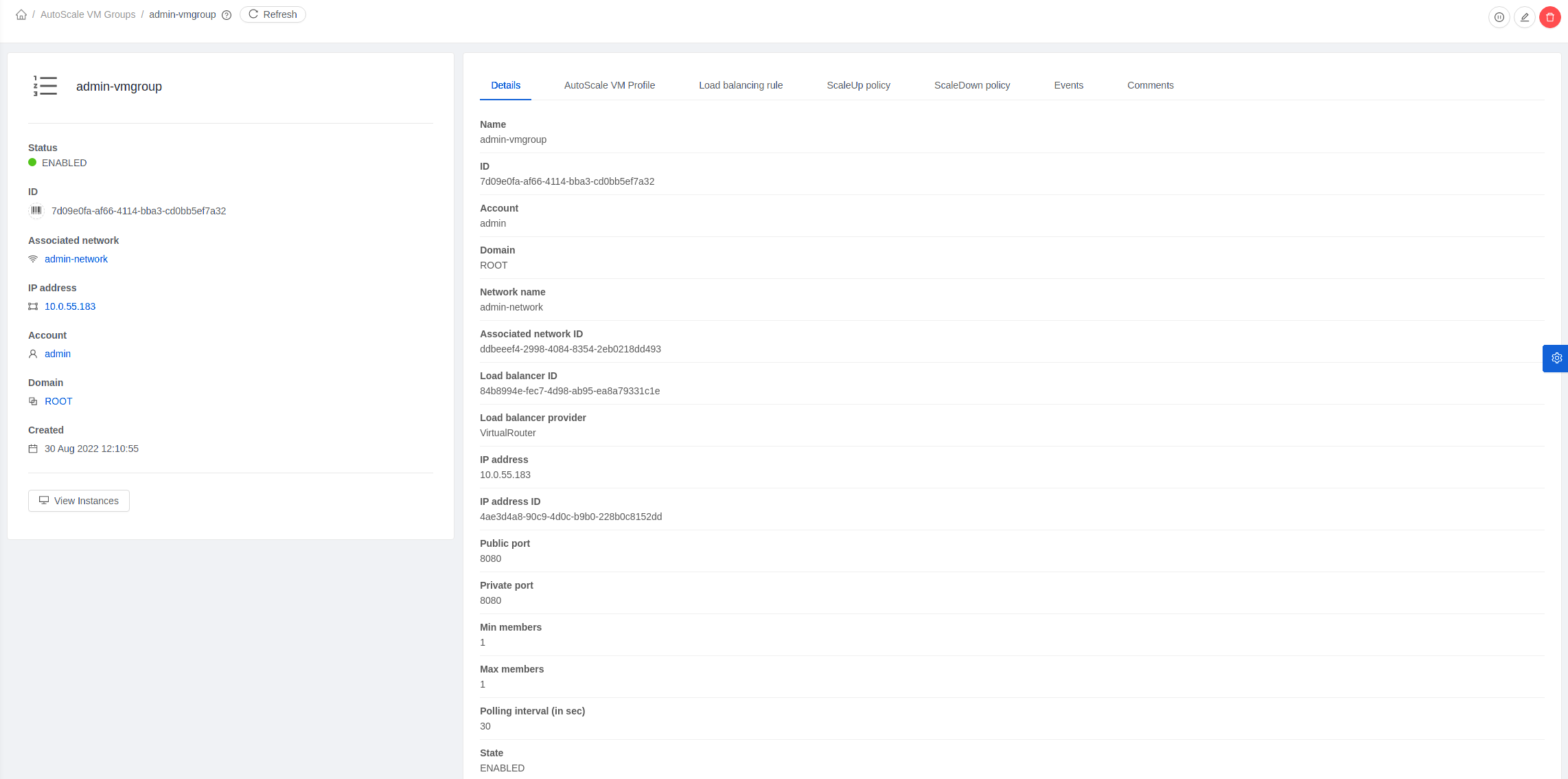Open the ScaleUp policy tab

click(x=859, y=85)
